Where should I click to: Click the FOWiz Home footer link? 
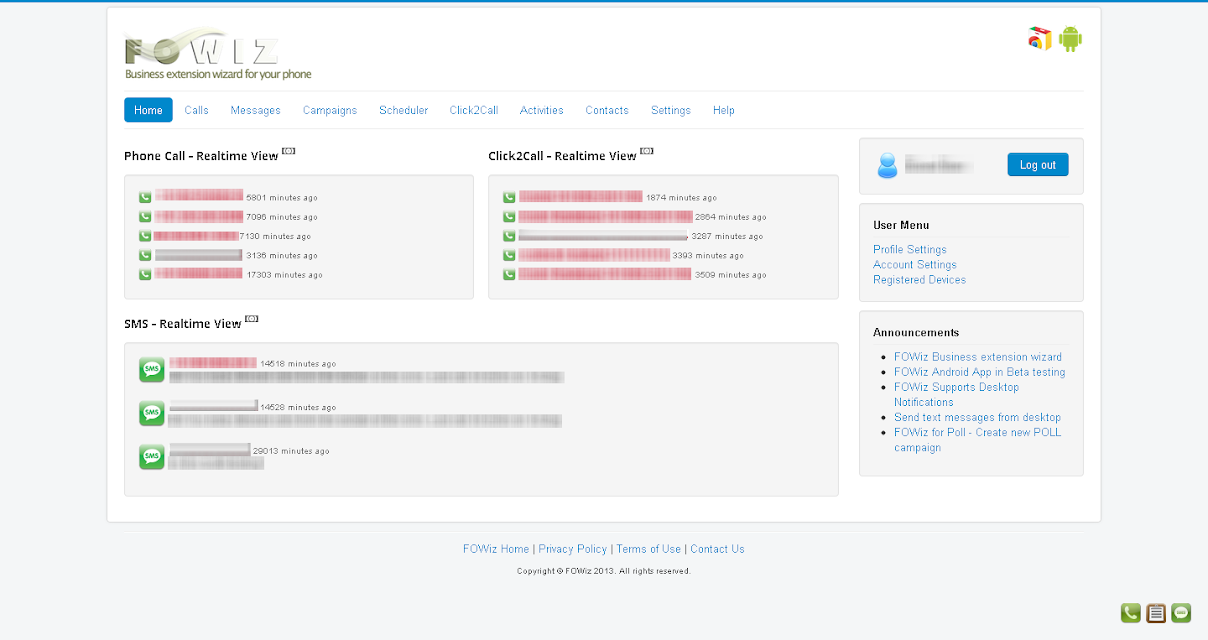(x=496, y=549)
